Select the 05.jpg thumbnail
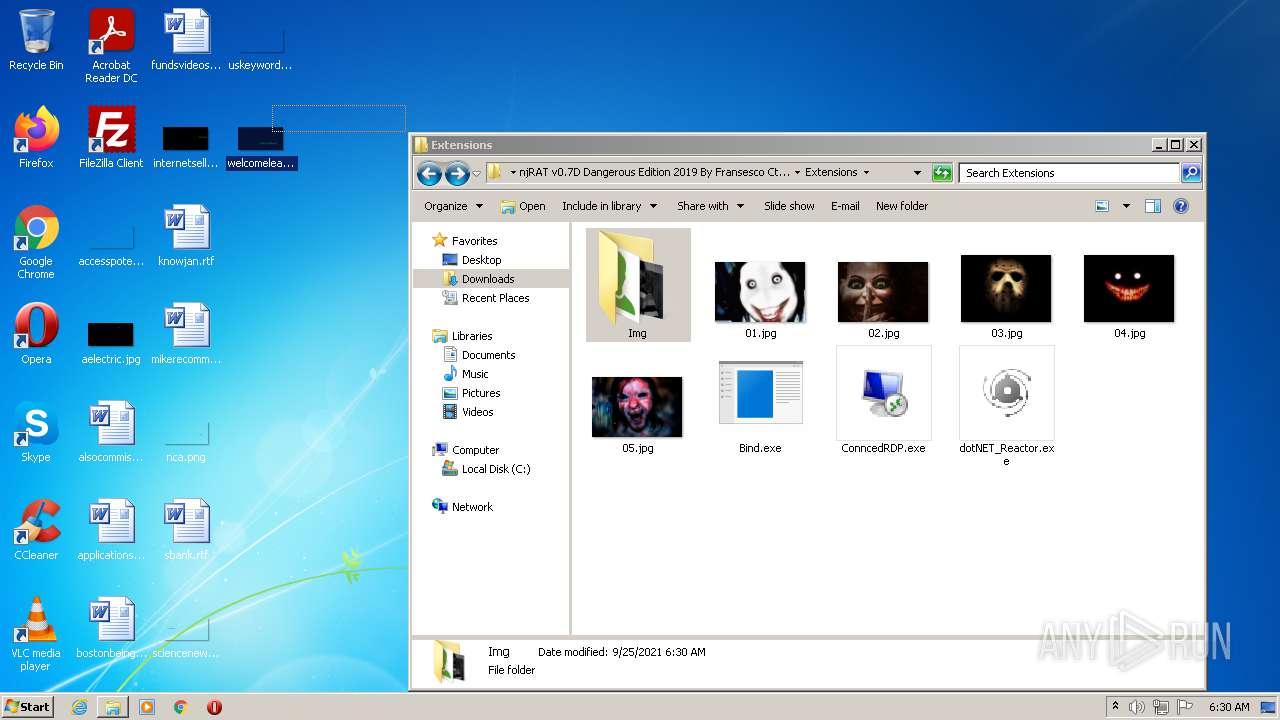The height and width of the screenshot is (720, 1280). click(637, 414)
